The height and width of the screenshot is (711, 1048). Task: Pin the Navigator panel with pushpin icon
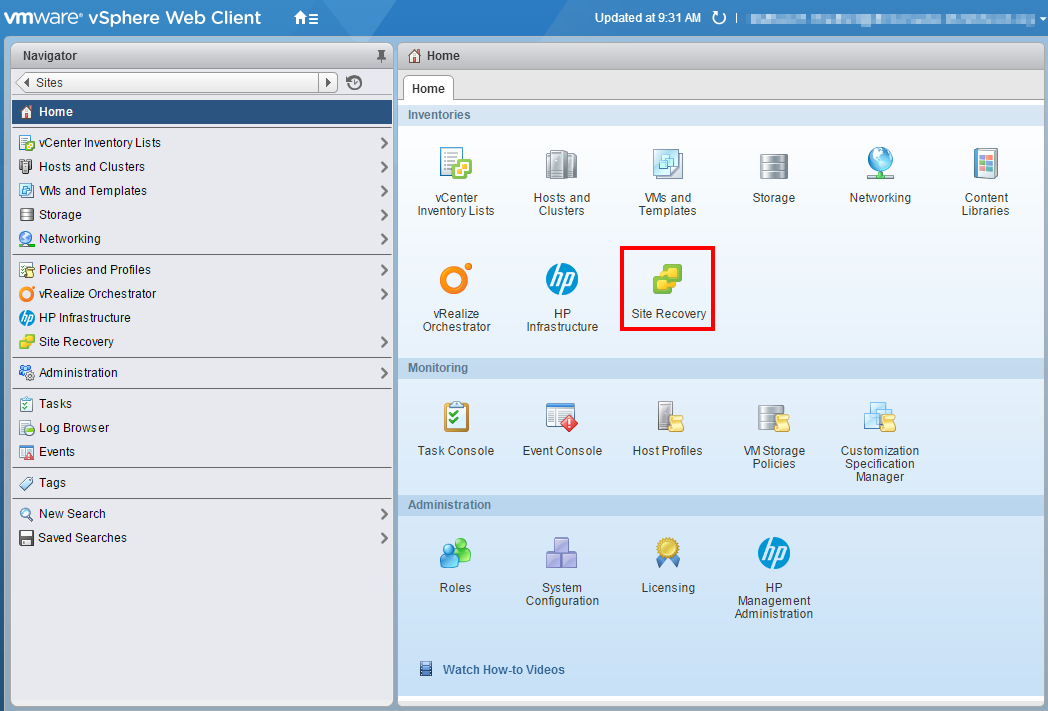coord(381,56)
